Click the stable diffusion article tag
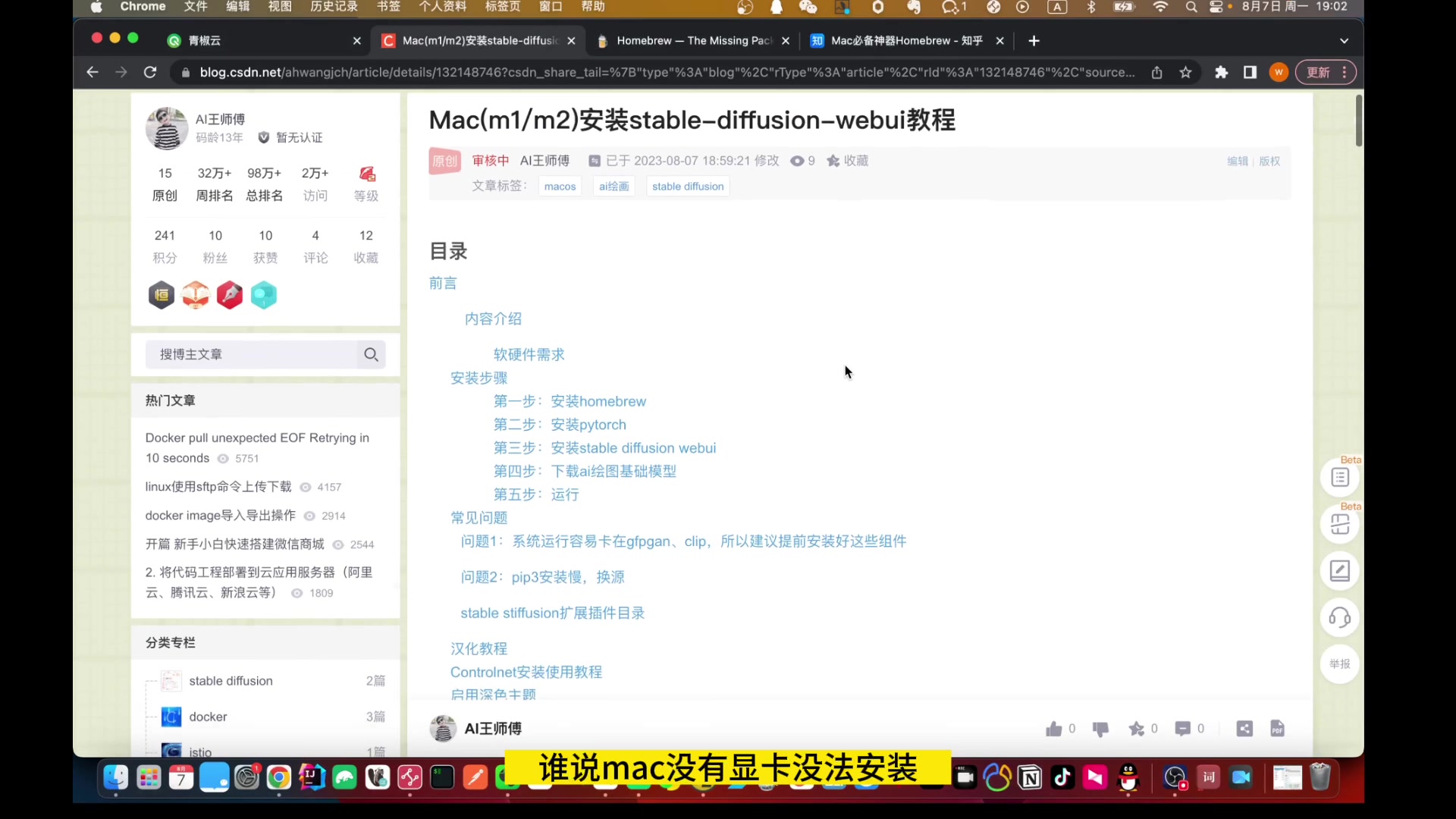 click(687, 187)
